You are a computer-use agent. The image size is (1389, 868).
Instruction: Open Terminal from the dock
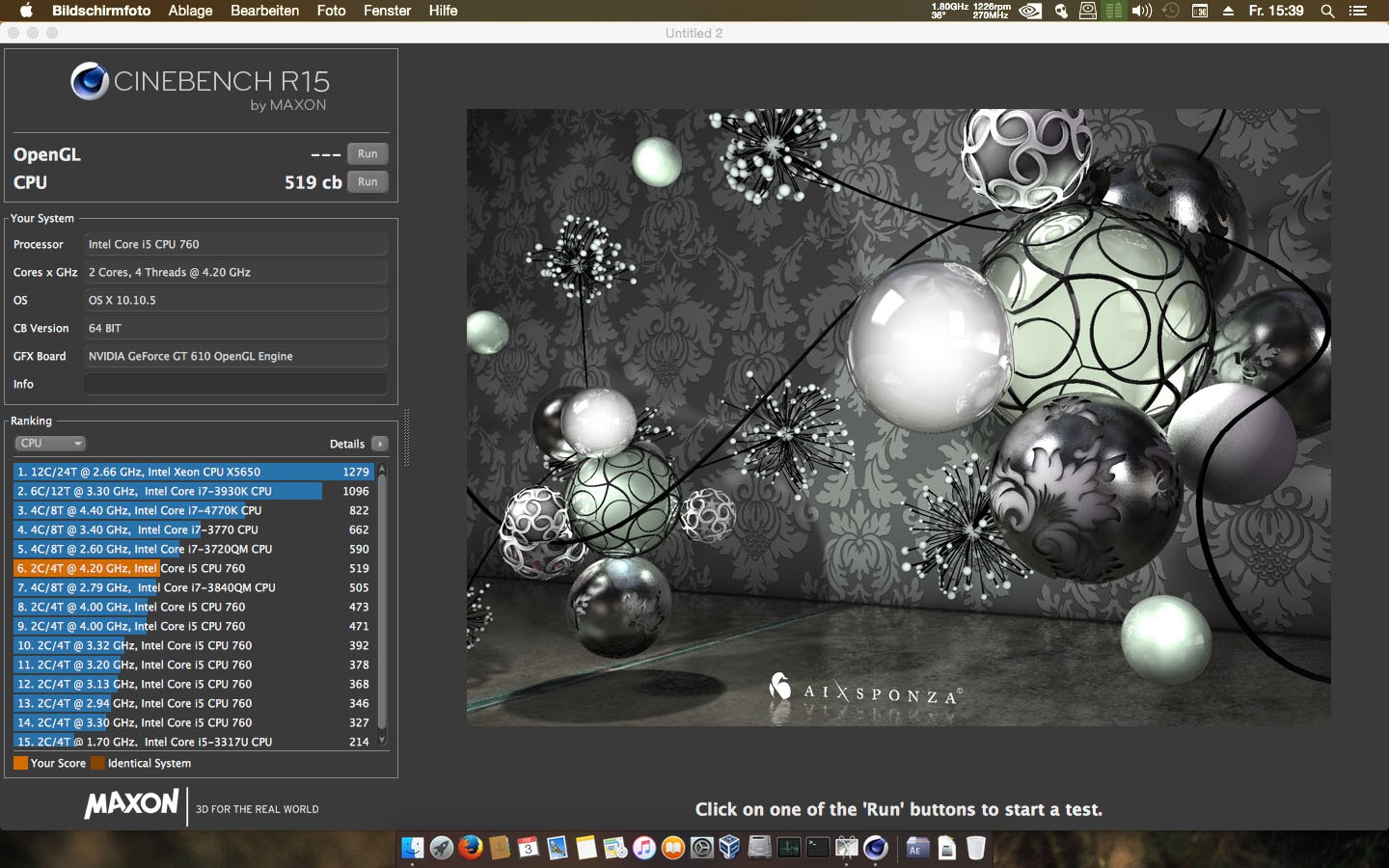point(818,848)
